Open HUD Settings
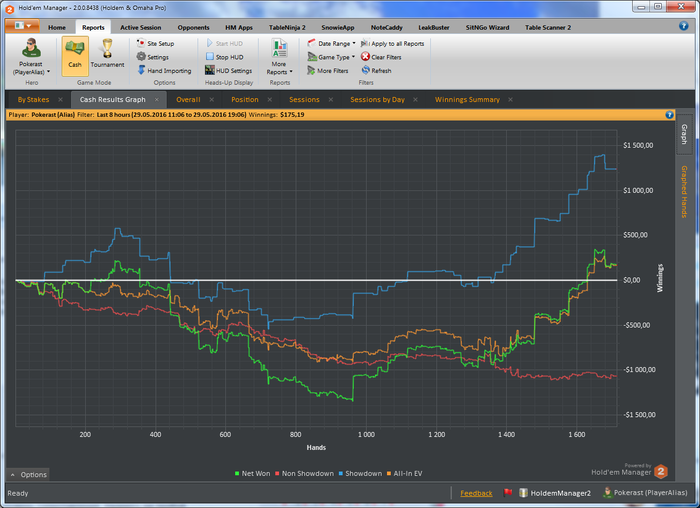This screenshot has width=700, height=508. (229, 71)
